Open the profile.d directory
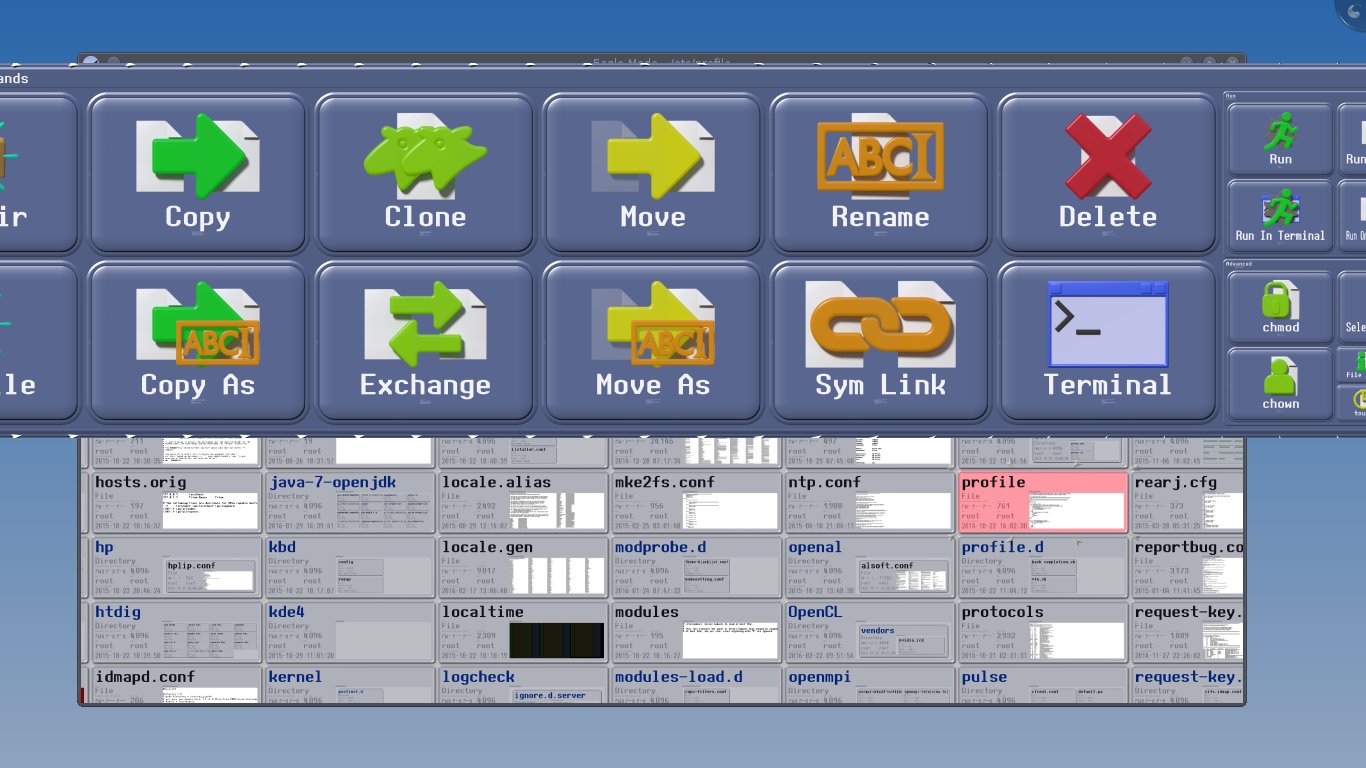The width and height of the screenshot is (1366, 768). pos(1042,567)
